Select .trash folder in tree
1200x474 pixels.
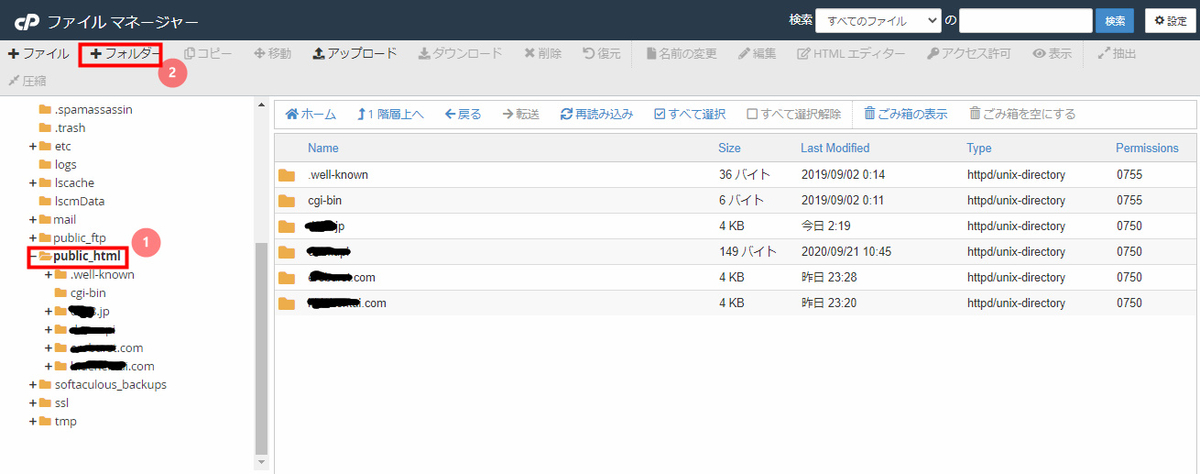pos(69,127)
